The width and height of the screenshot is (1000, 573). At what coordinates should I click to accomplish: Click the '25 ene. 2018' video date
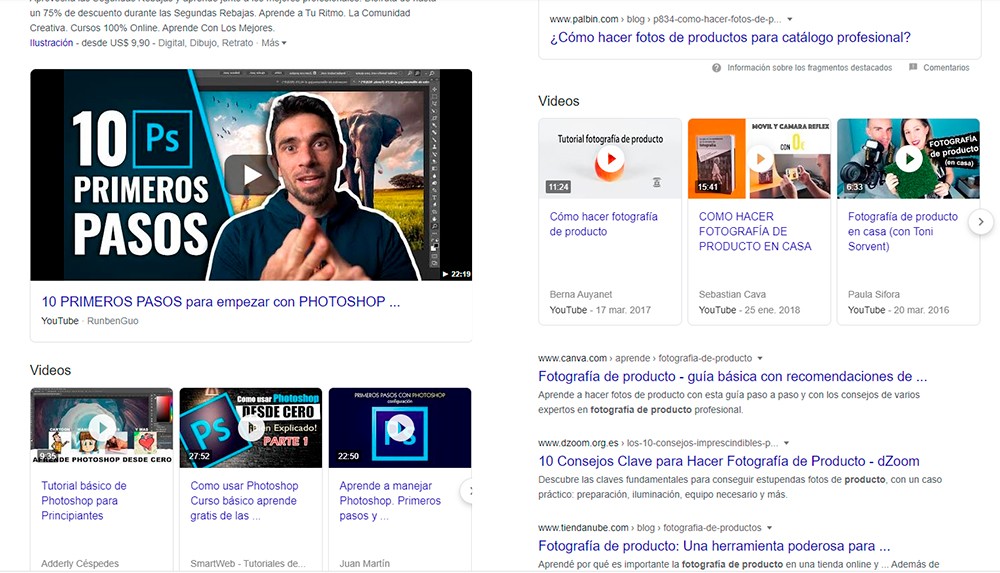772,310
